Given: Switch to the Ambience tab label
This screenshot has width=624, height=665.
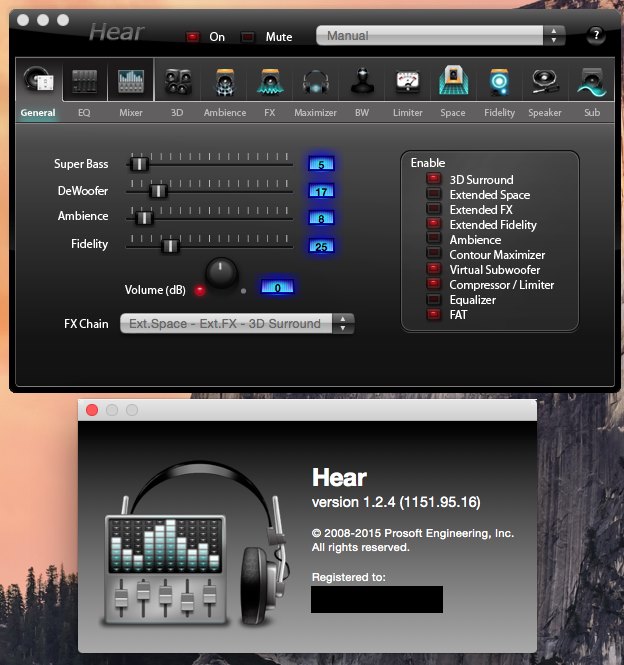Looking at the screenshot, I should point(225,113).
